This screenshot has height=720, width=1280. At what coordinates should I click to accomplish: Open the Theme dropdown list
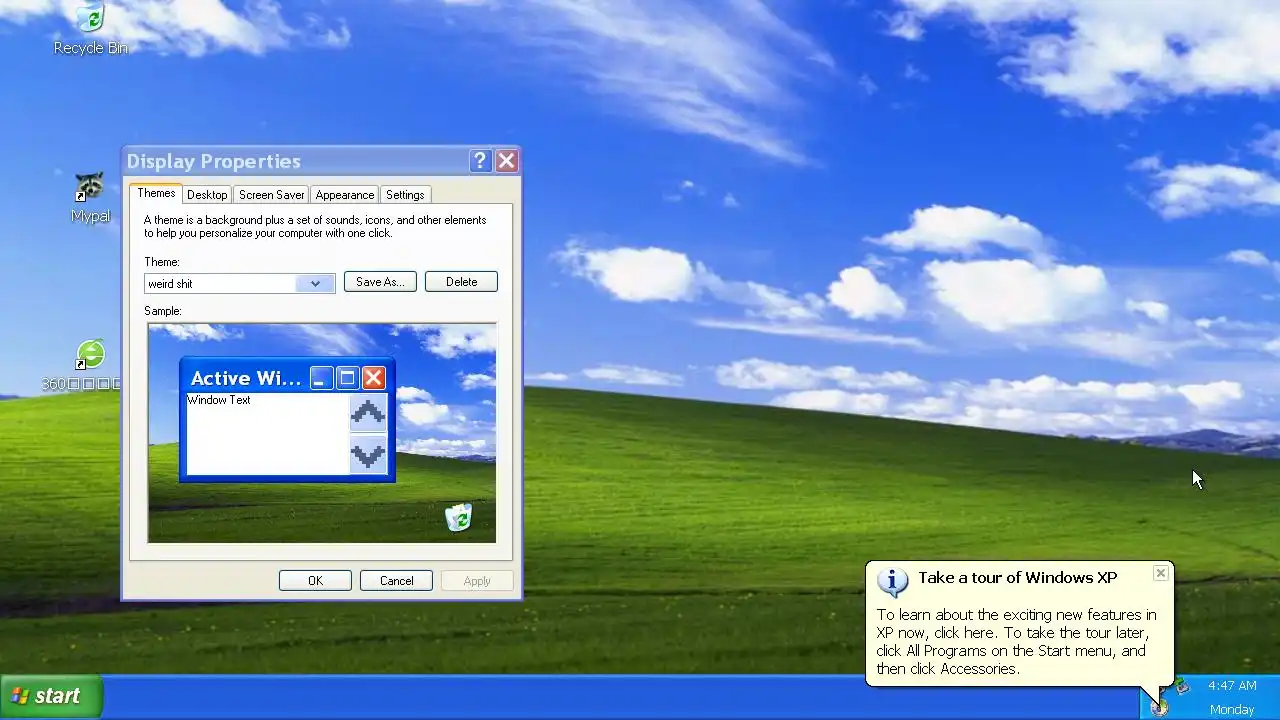coord(315,283)
